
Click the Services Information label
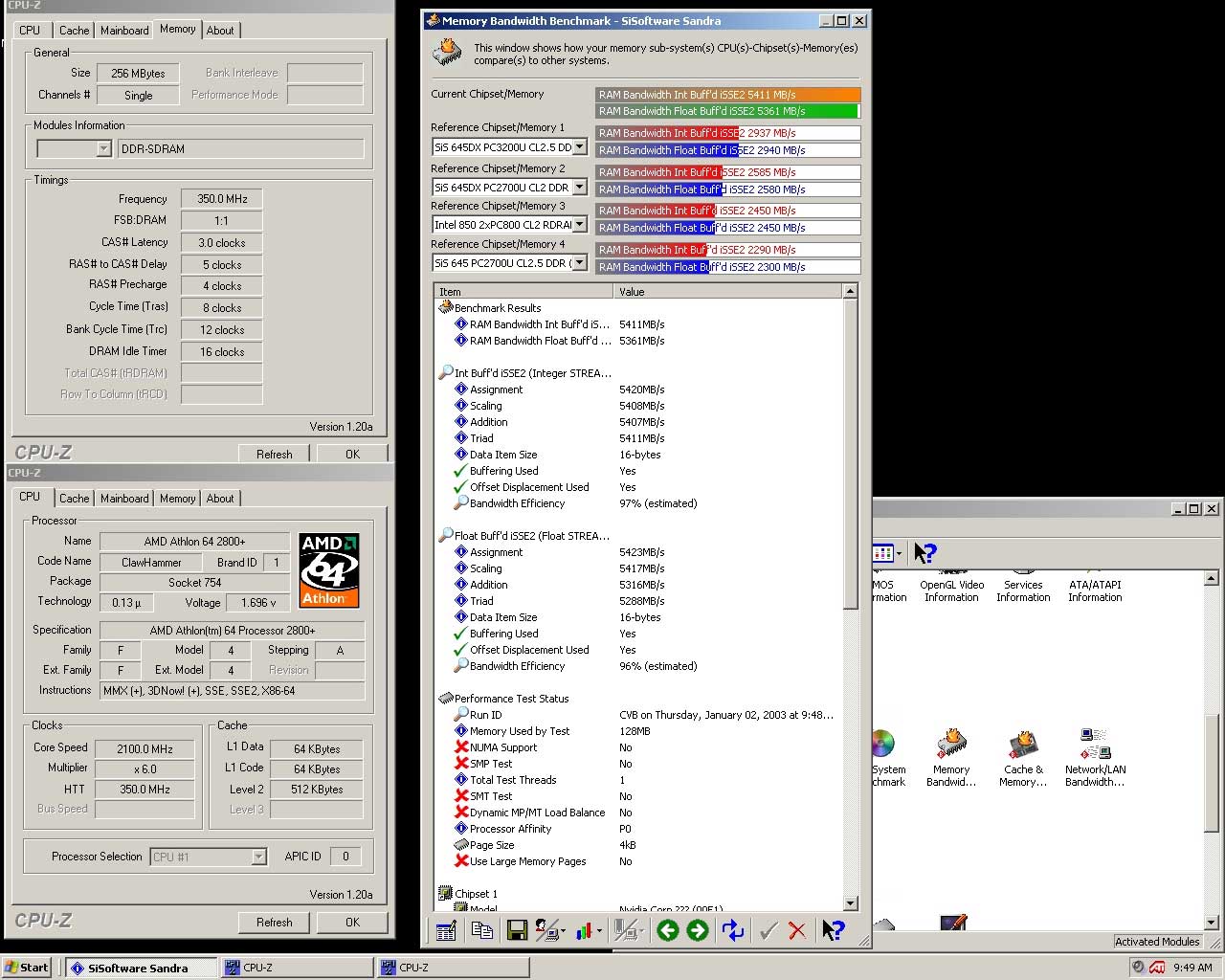click(1023, 591)
